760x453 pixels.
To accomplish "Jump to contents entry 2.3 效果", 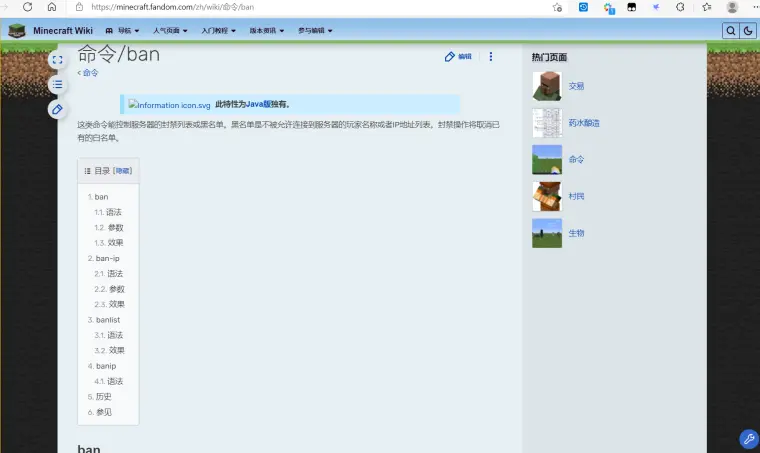I will pyautogui.click(x=110, y=304).
